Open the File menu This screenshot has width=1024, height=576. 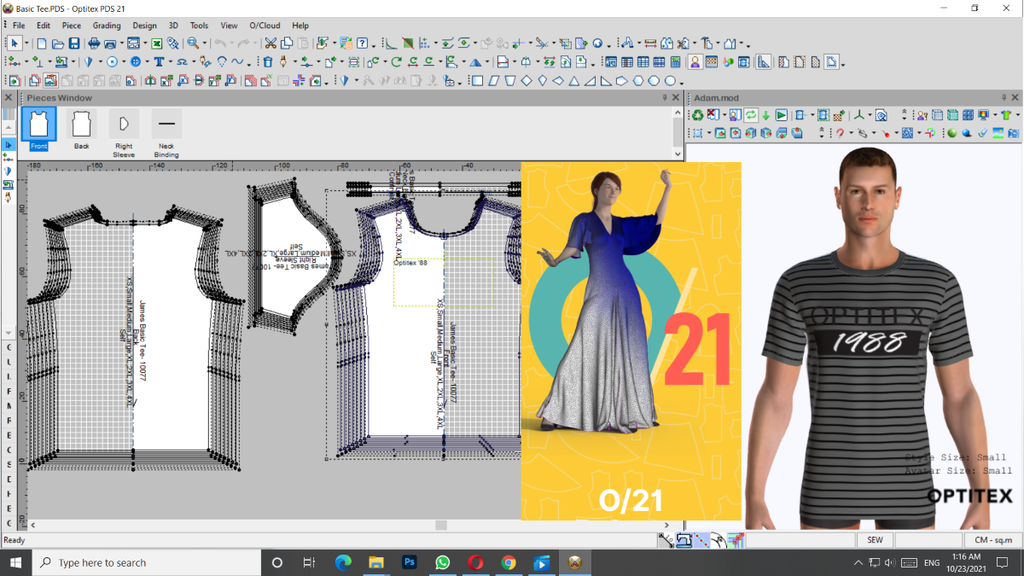19,25
